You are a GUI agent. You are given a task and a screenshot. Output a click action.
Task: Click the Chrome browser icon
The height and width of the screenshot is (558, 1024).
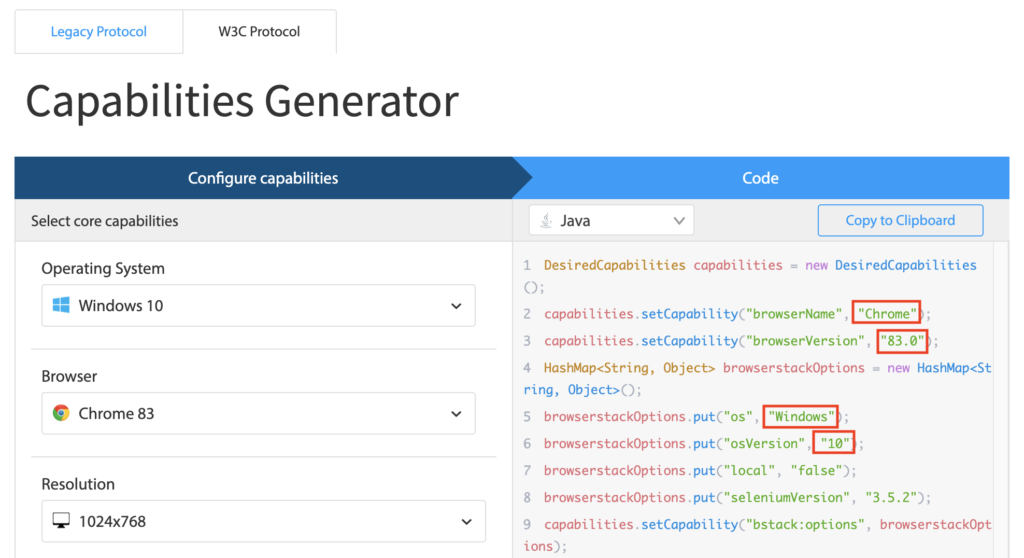[61, 413]
